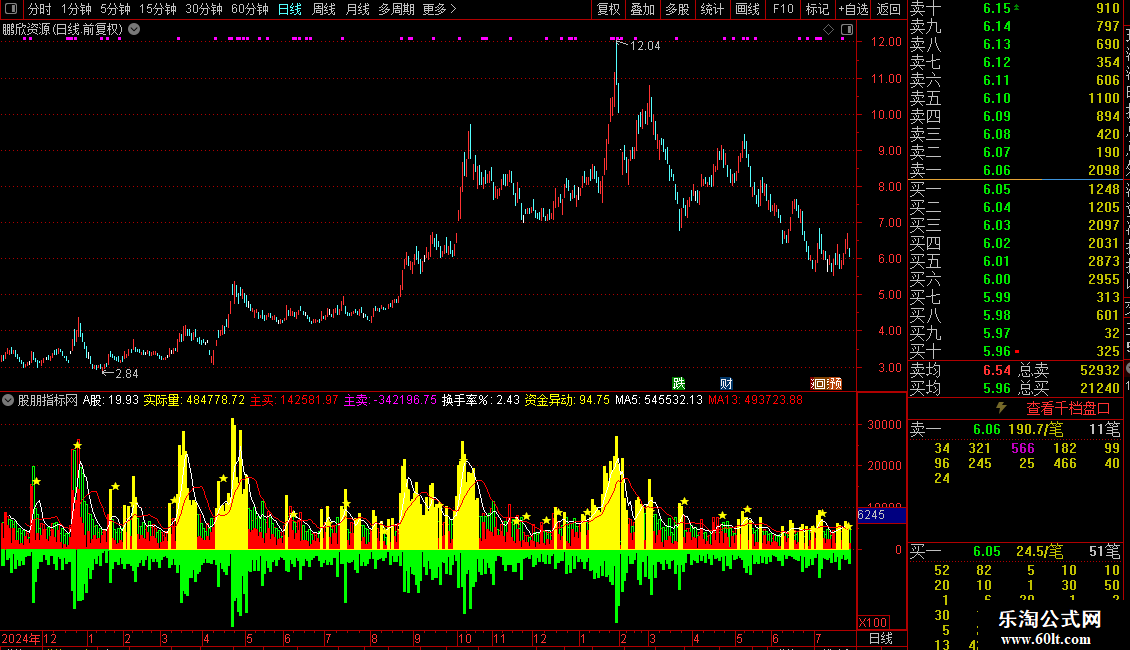Click the green 跌 event marker
Screen dimensions: 1130x650
678,383
